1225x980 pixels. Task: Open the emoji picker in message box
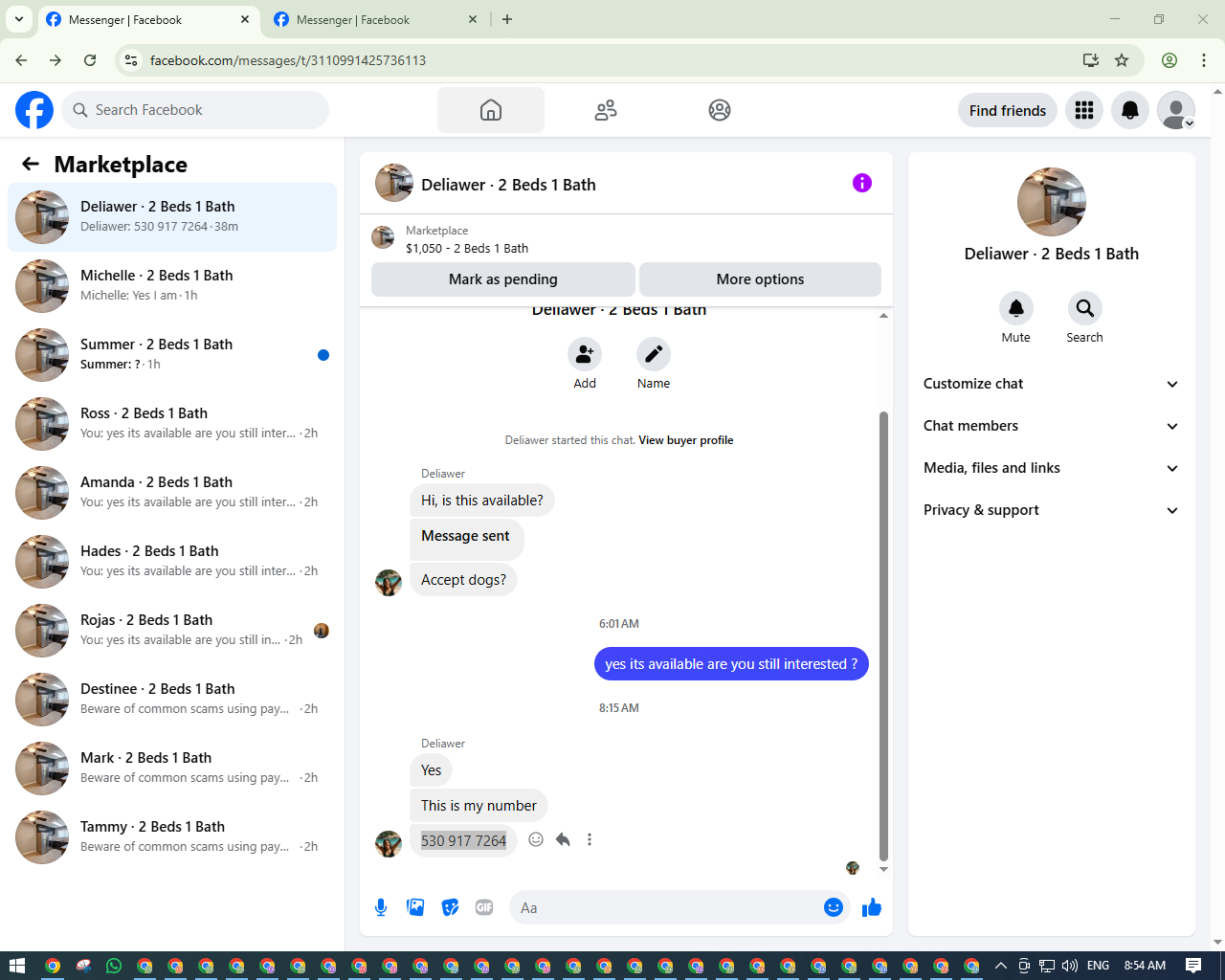coord(834,907)
